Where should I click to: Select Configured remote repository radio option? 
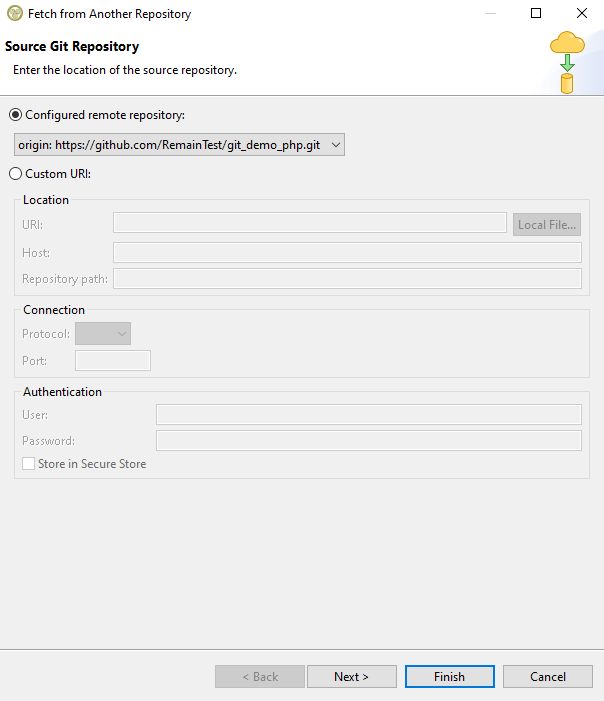pyautogui.click(x=15, y=115)
